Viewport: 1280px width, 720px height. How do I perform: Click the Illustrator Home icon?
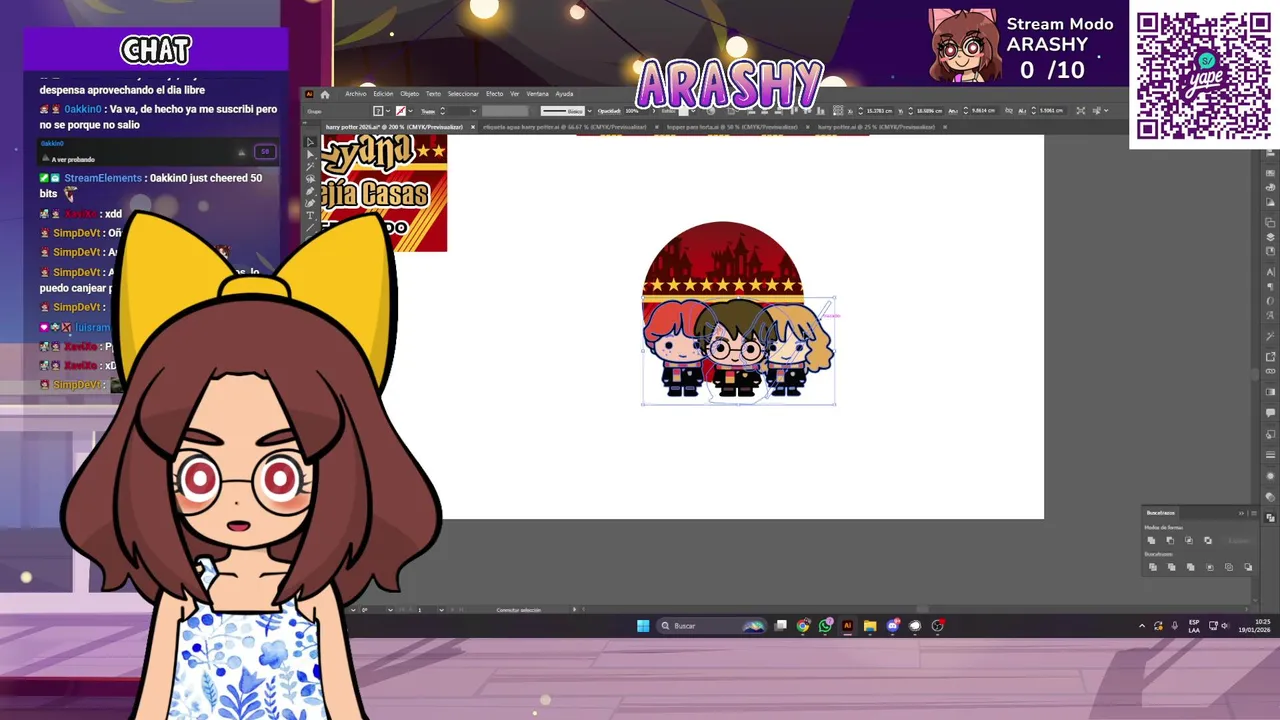(325, 94)
